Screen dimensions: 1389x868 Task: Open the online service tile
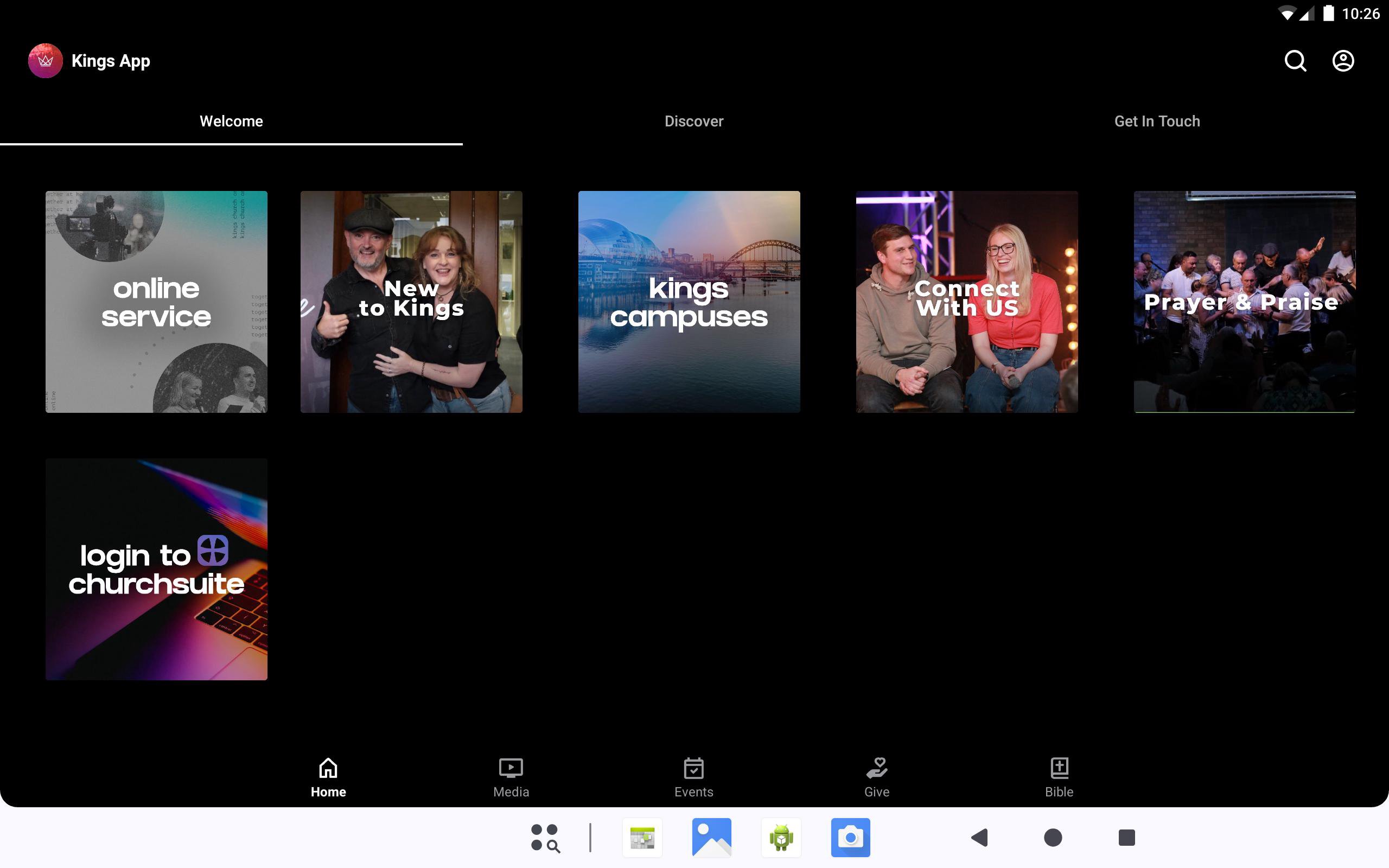[156, 302]
